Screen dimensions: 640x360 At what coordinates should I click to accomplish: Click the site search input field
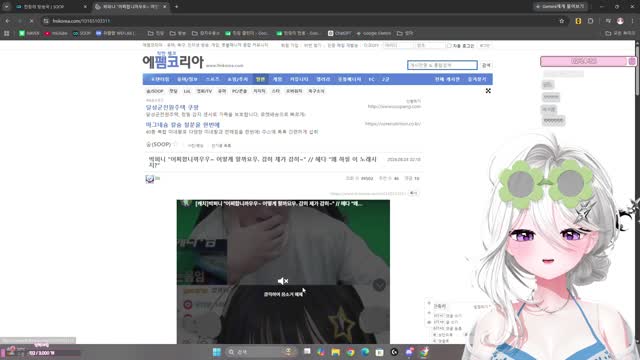(442, 65)
